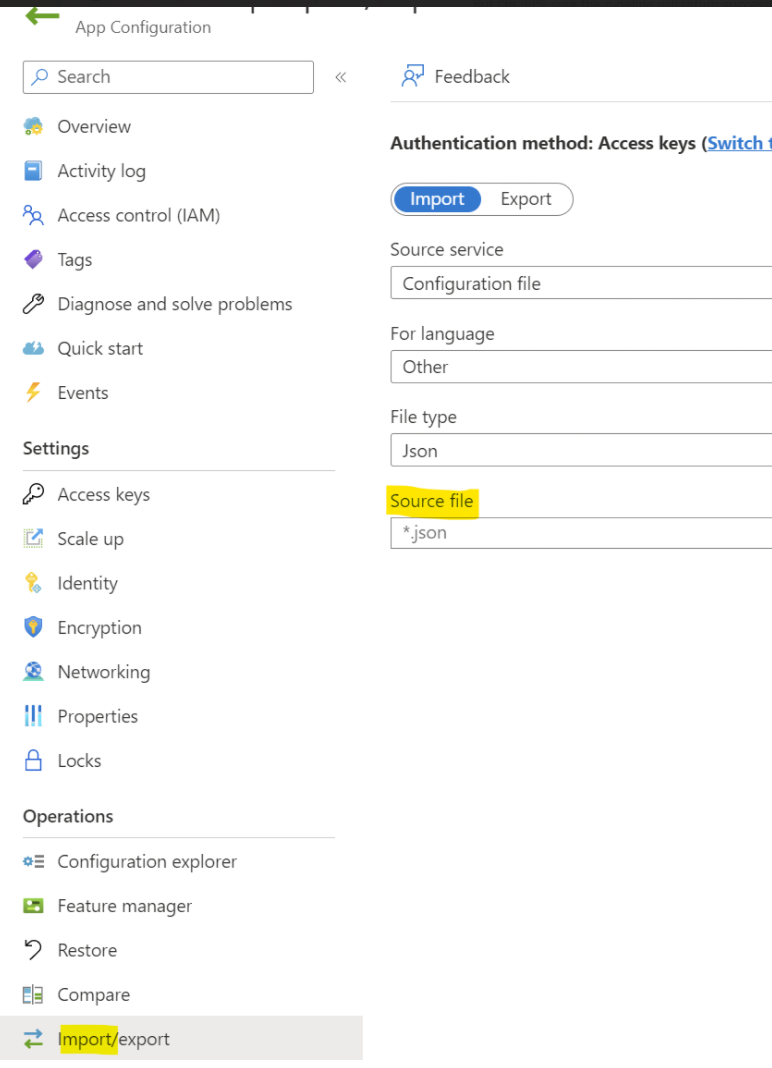Viewport: 772px width, 1068px height.
Task: Open the Restore operation
Action: (87, 950)
